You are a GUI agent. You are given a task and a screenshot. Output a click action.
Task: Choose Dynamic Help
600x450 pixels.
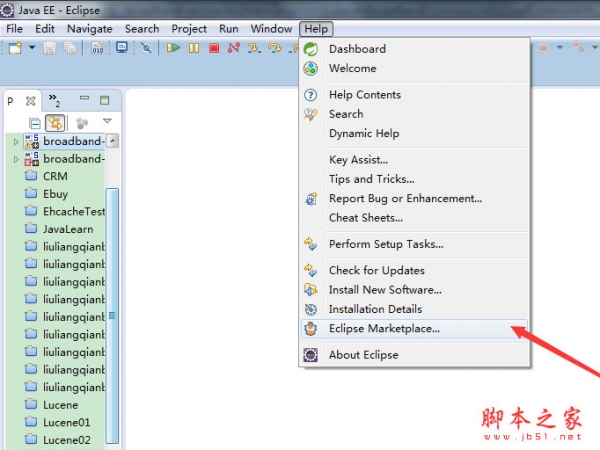(x=414, y=133)
